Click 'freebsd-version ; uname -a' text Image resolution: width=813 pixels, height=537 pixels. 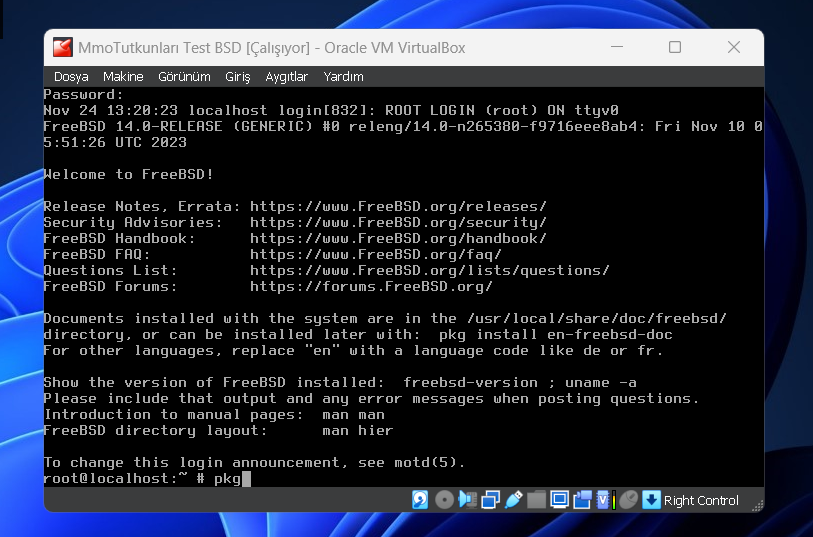pyautogui.click(x=520, y=383)
